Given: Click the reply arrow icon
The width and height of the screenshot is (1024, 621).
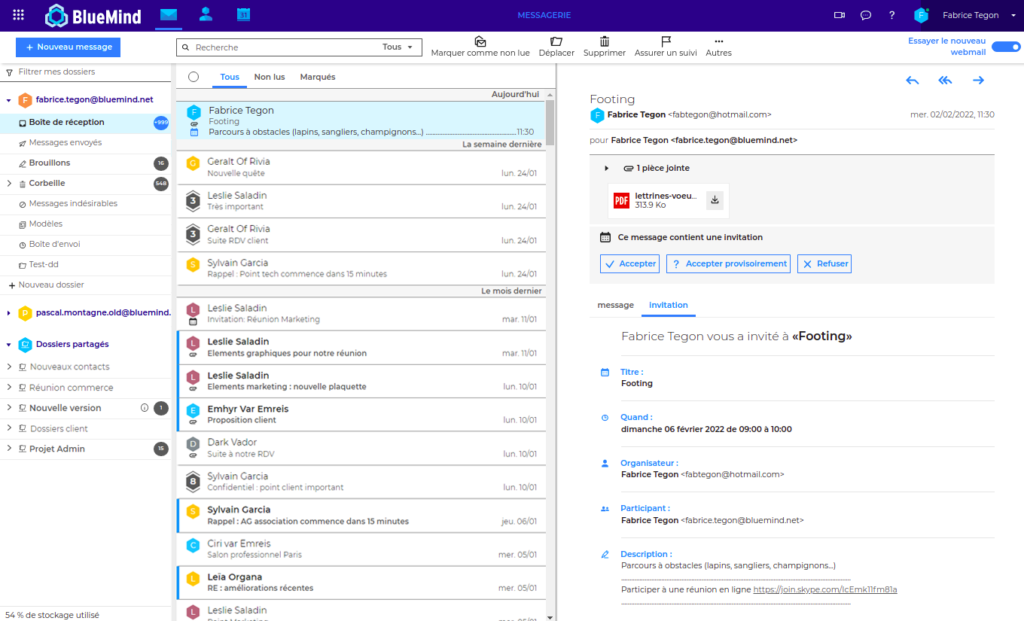Looking at the screenshot, I should click(912, 80).
